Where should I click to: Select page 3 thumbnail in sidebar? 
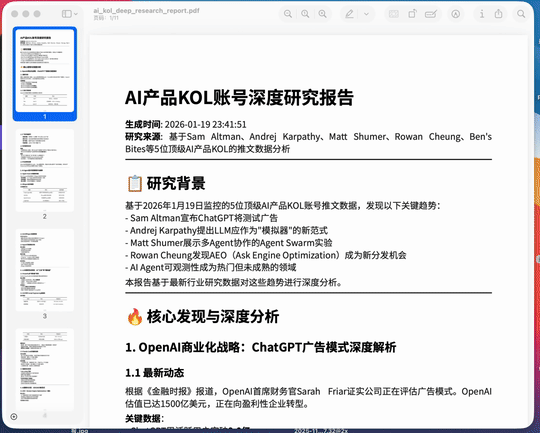(x=45, y=270)
